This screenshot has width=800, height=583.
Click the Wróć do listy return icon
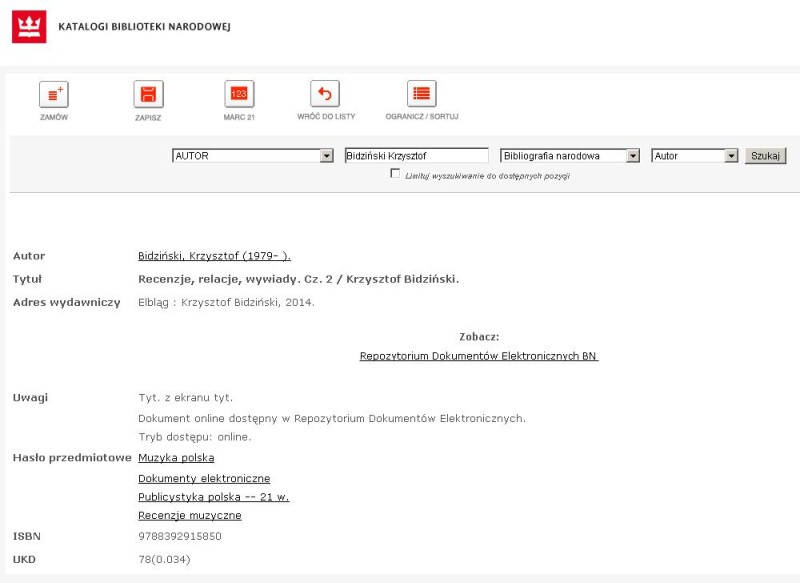tap(325, 94)
